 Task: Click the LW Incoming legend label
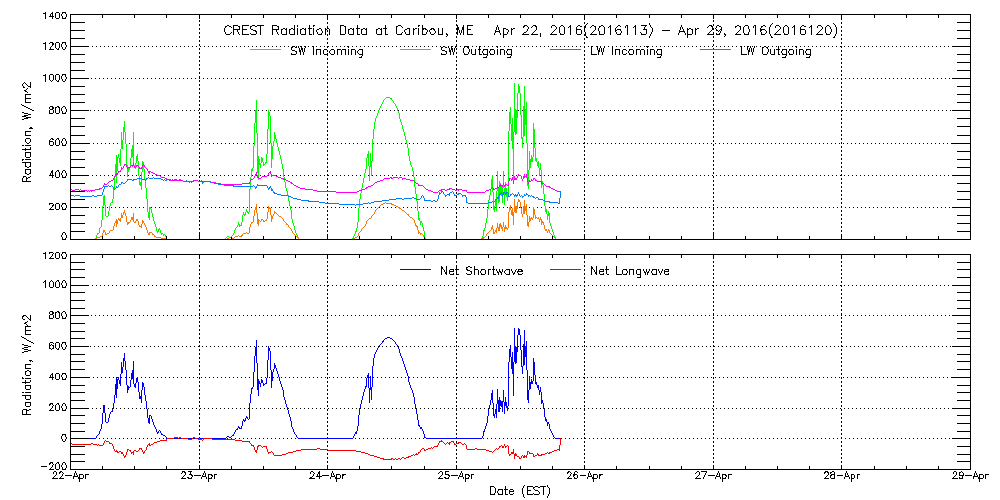click(626, 51)
